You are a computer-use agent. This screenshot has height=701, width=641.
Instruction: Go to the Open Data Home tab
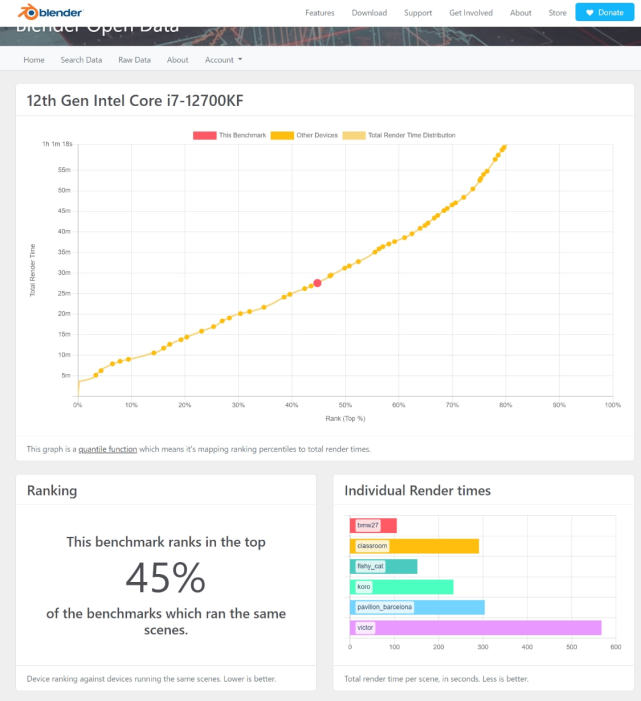[x=34, y=60]
